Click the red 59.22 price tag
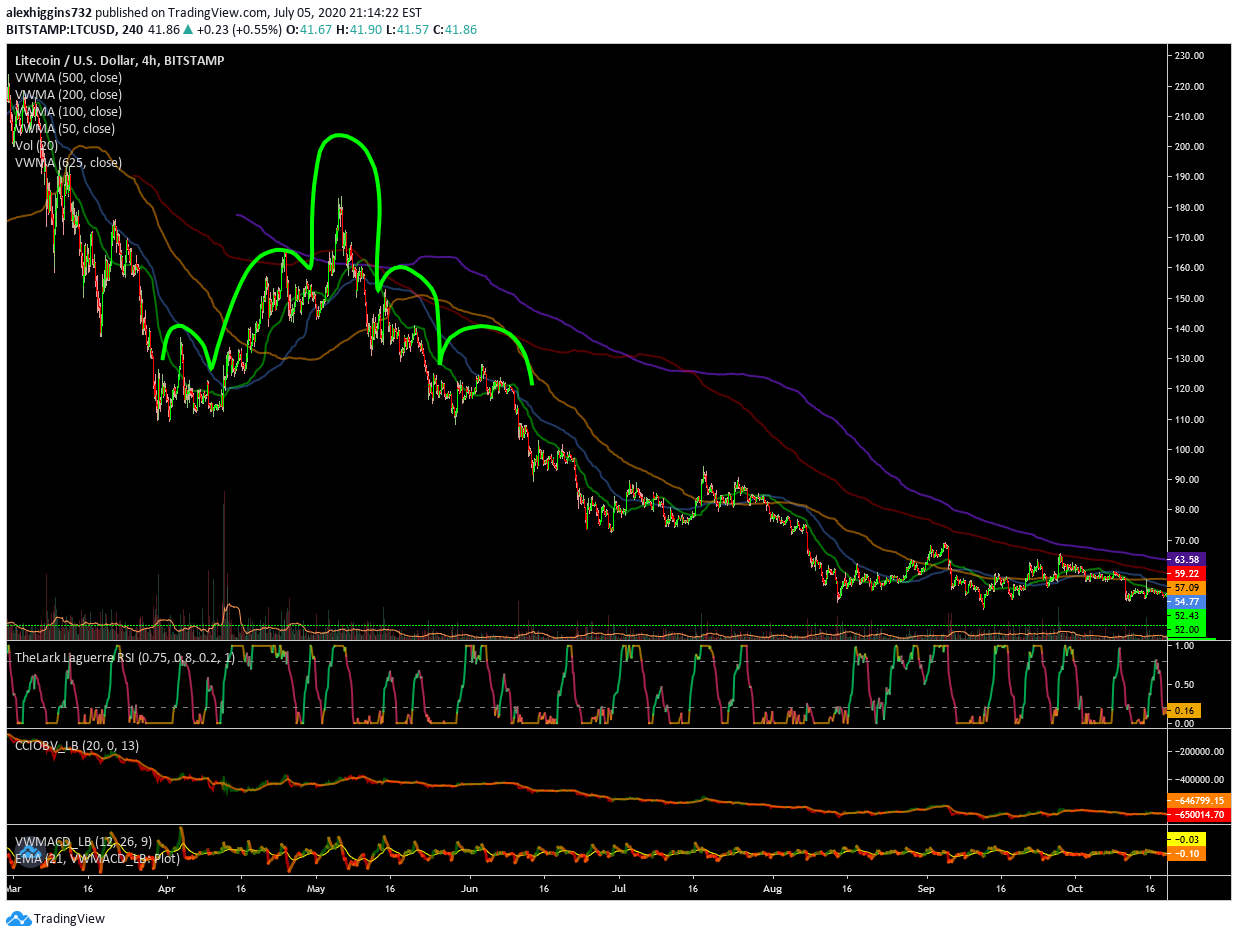The width and height of the screenshot is (1238, 937). pyautogui.click(x=1187, y=574)
